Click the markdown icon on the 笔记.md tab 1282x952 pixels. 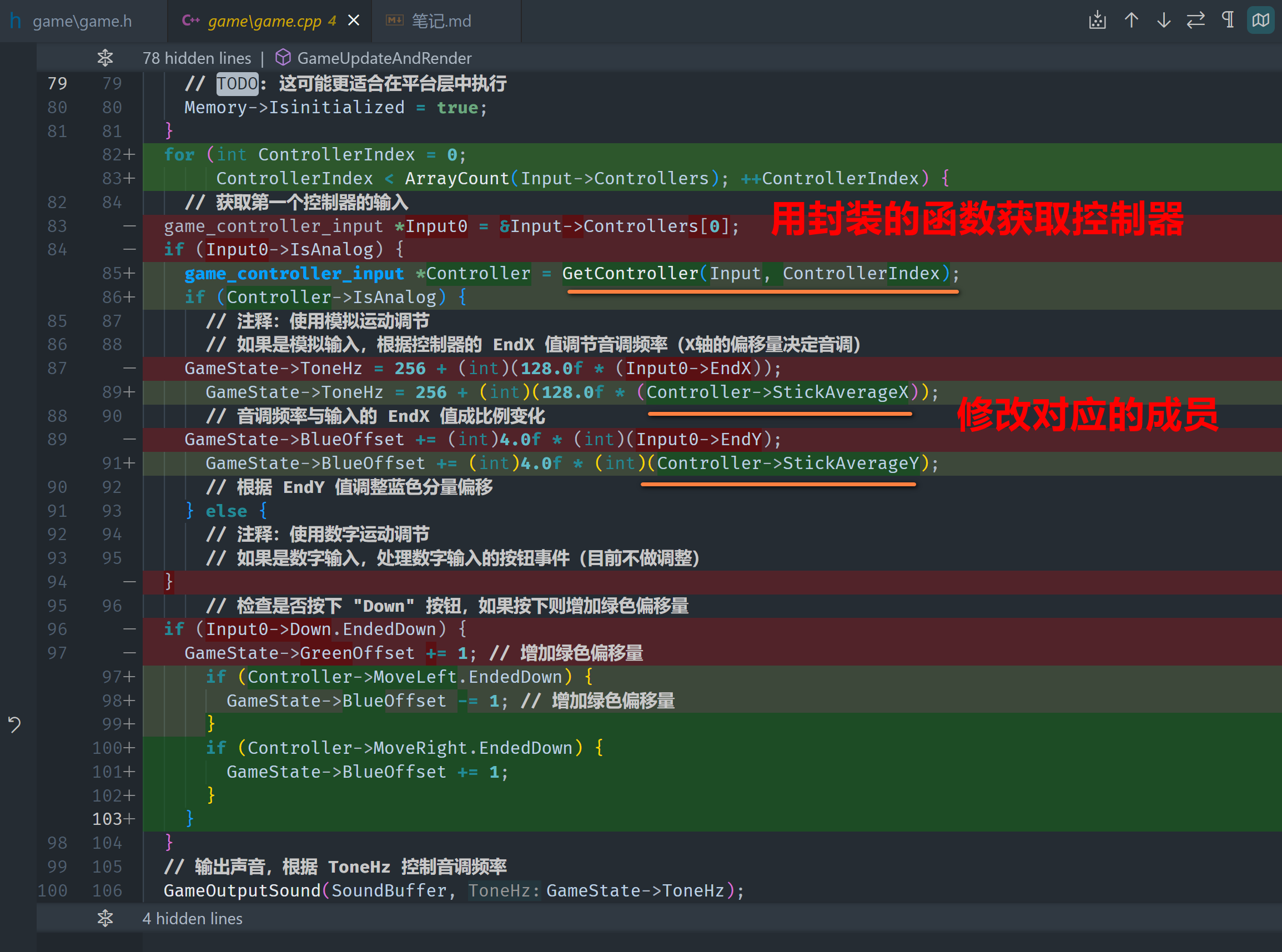394,21
